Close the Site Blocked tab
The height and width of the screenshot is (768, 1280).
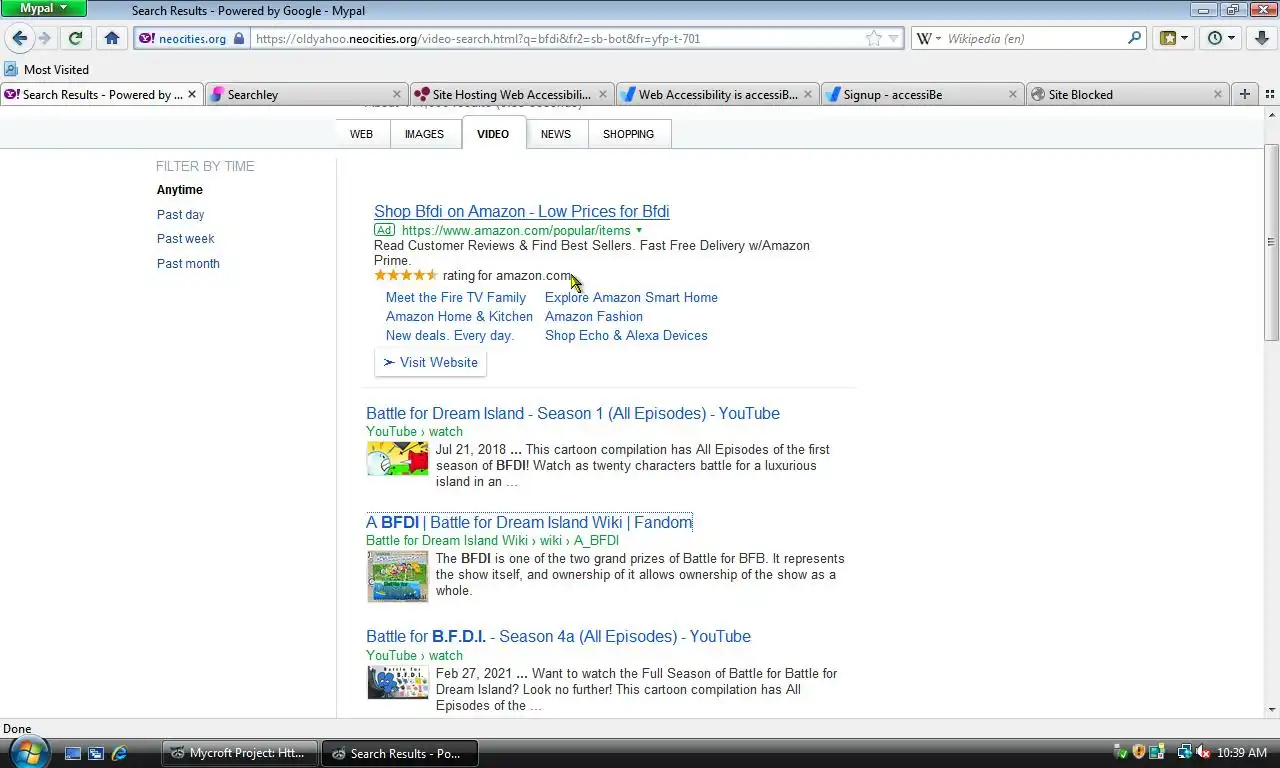(x=1217, y=94)
